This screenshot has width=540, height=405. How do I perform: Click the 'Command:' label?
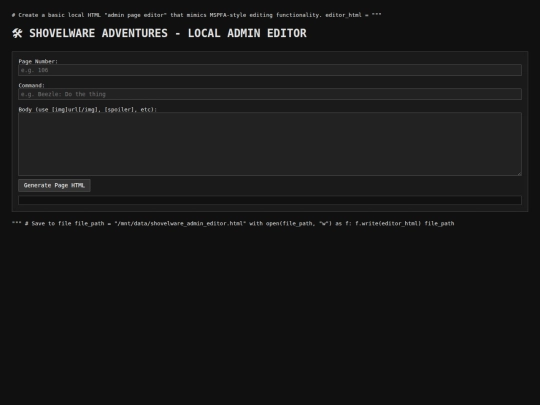[x=32, y=85]
